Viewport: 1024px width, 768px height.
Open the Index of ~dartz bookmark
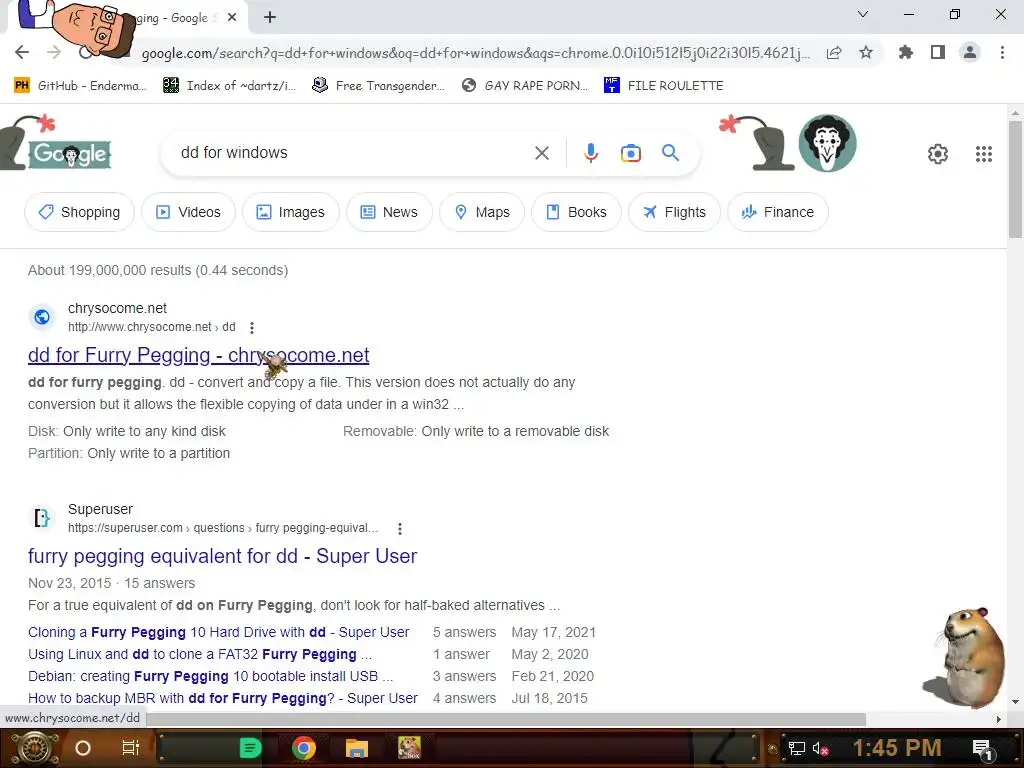(229, 86)
